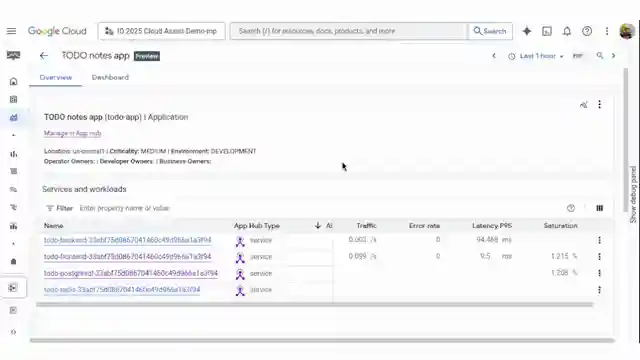Viewport: 640px width, 360px height.
Task: Click the Show debug panel vertical label
Action: pyautogui.click(x=633, y=194)
